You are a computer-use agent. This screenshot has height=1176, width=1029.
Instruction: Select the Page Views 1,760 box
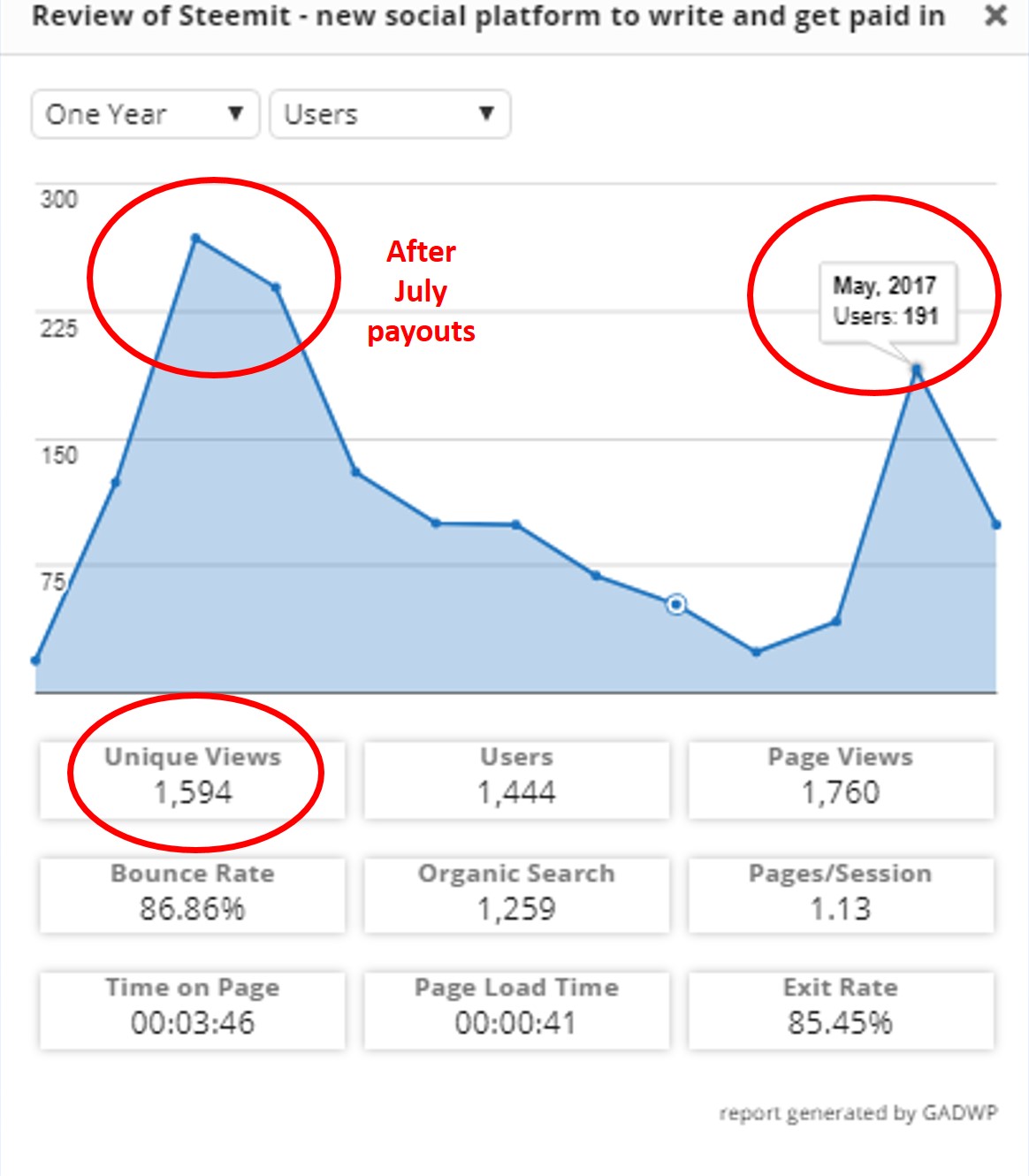coord(841,779)
